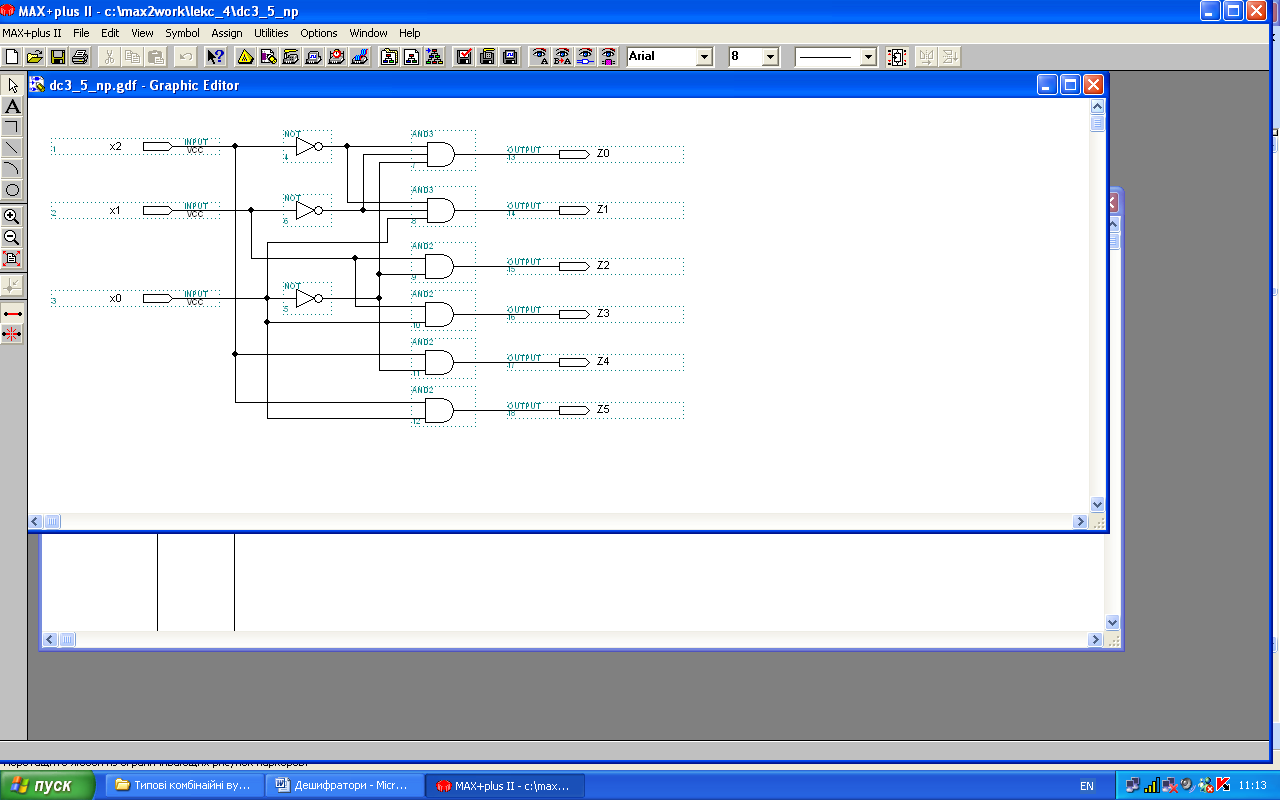
Task: Open the Hierarchy Display icon
Action: coord(244,57)
